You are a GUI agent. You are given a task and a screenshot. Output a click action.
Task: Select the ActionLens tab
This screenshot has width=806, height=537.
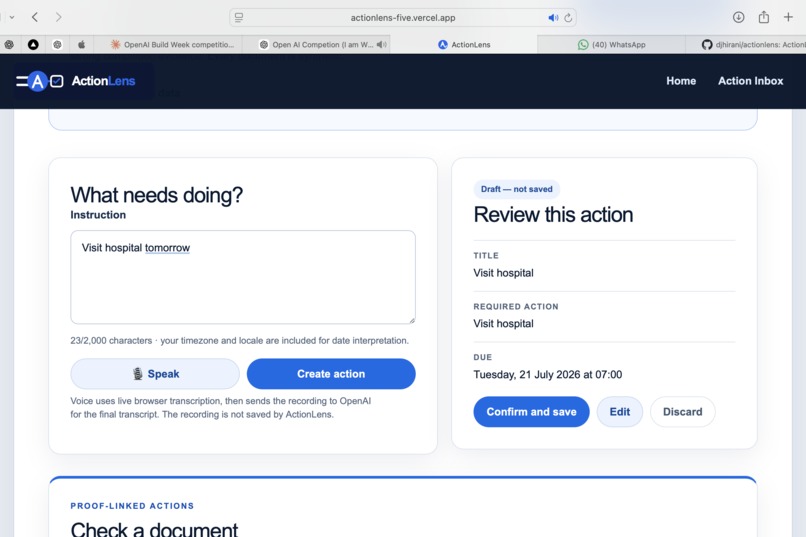click(464, 45)
